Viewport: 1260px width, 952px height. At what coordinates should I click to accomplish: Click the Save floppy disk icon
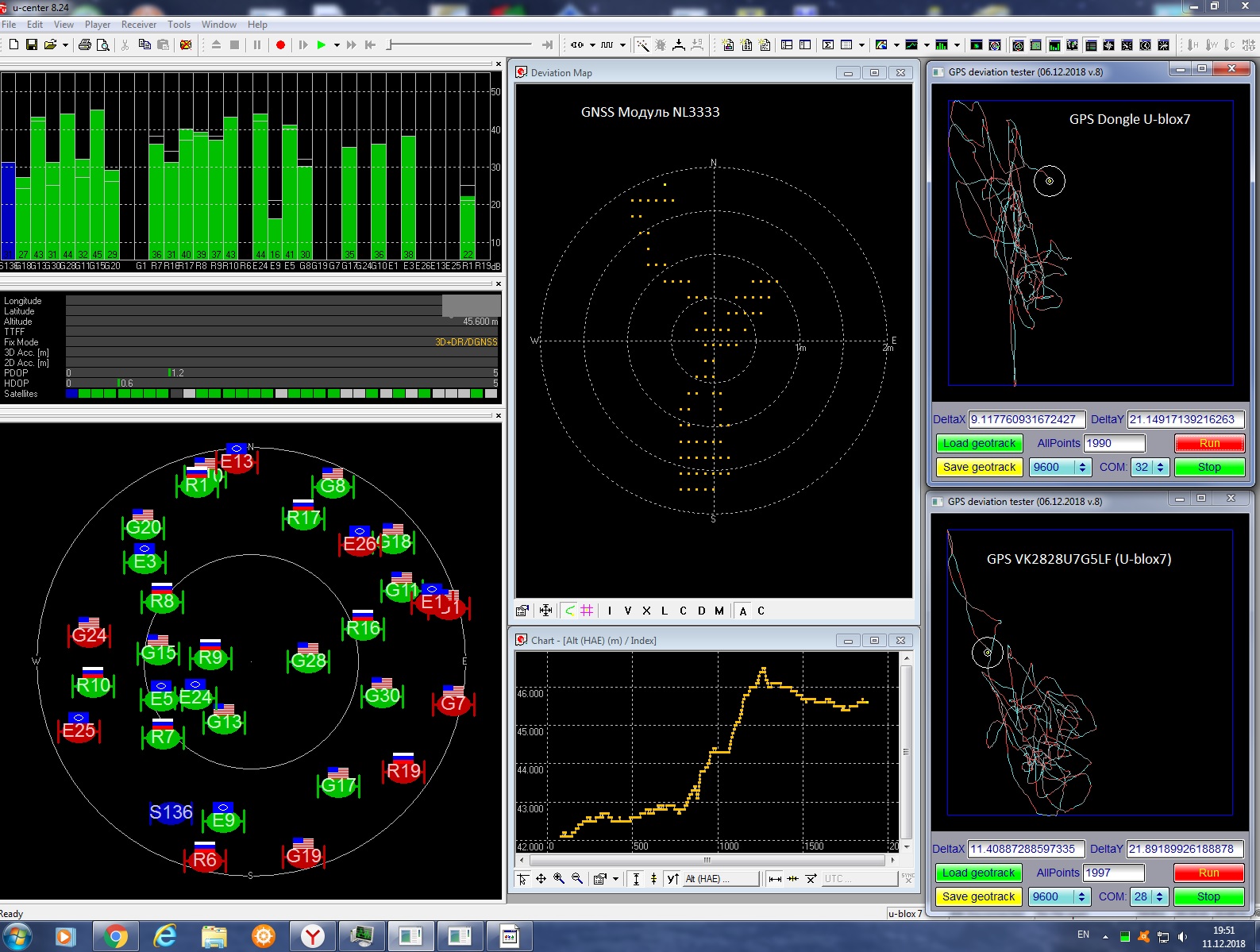[x=32, y=44]
